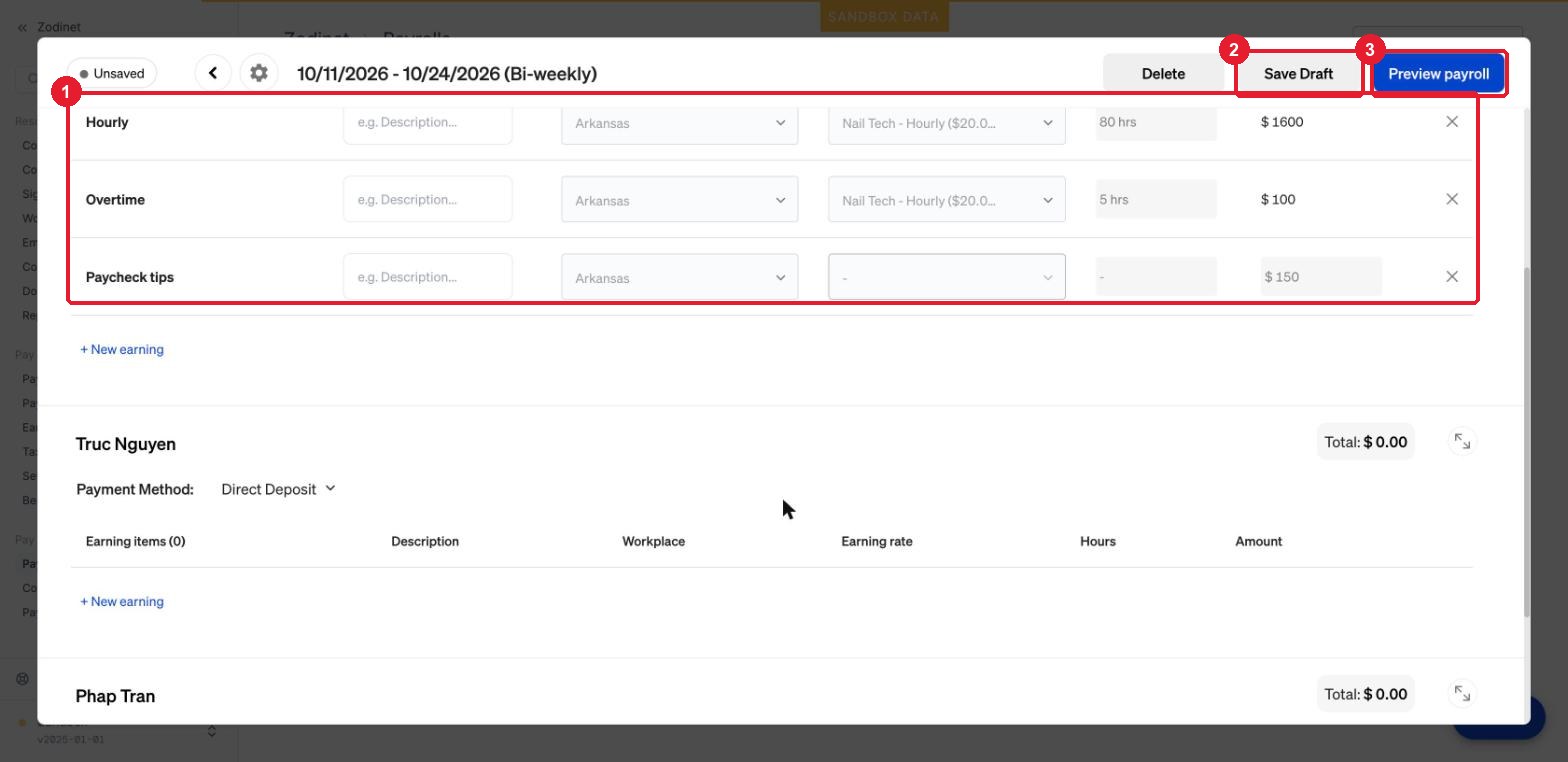Open the Hourly row earning rate dropdown
1568x762 pixels.
tap(947, 123)
